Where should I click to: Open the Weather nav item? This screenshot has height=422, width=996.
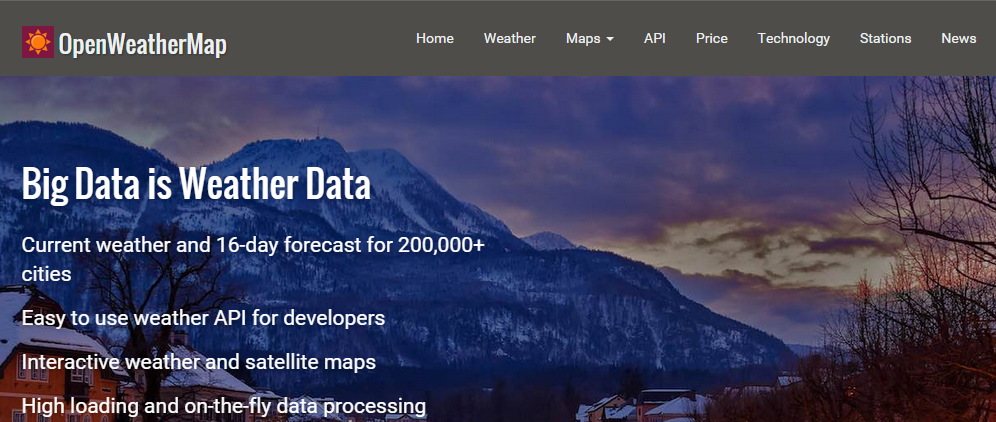(x=510, y=38)
